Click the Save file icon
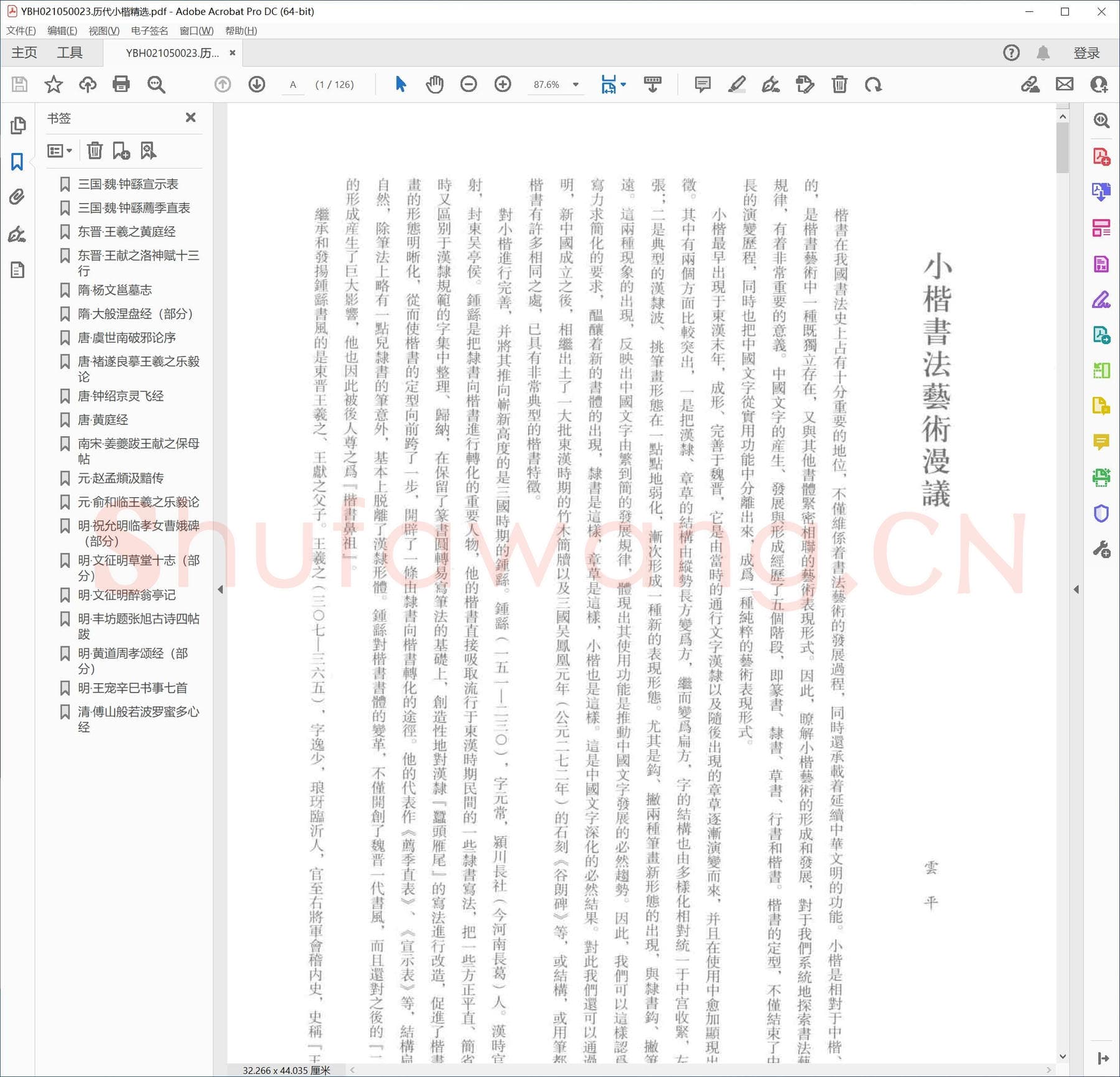Screen dimensions: 1120x1077 point(20,85)
